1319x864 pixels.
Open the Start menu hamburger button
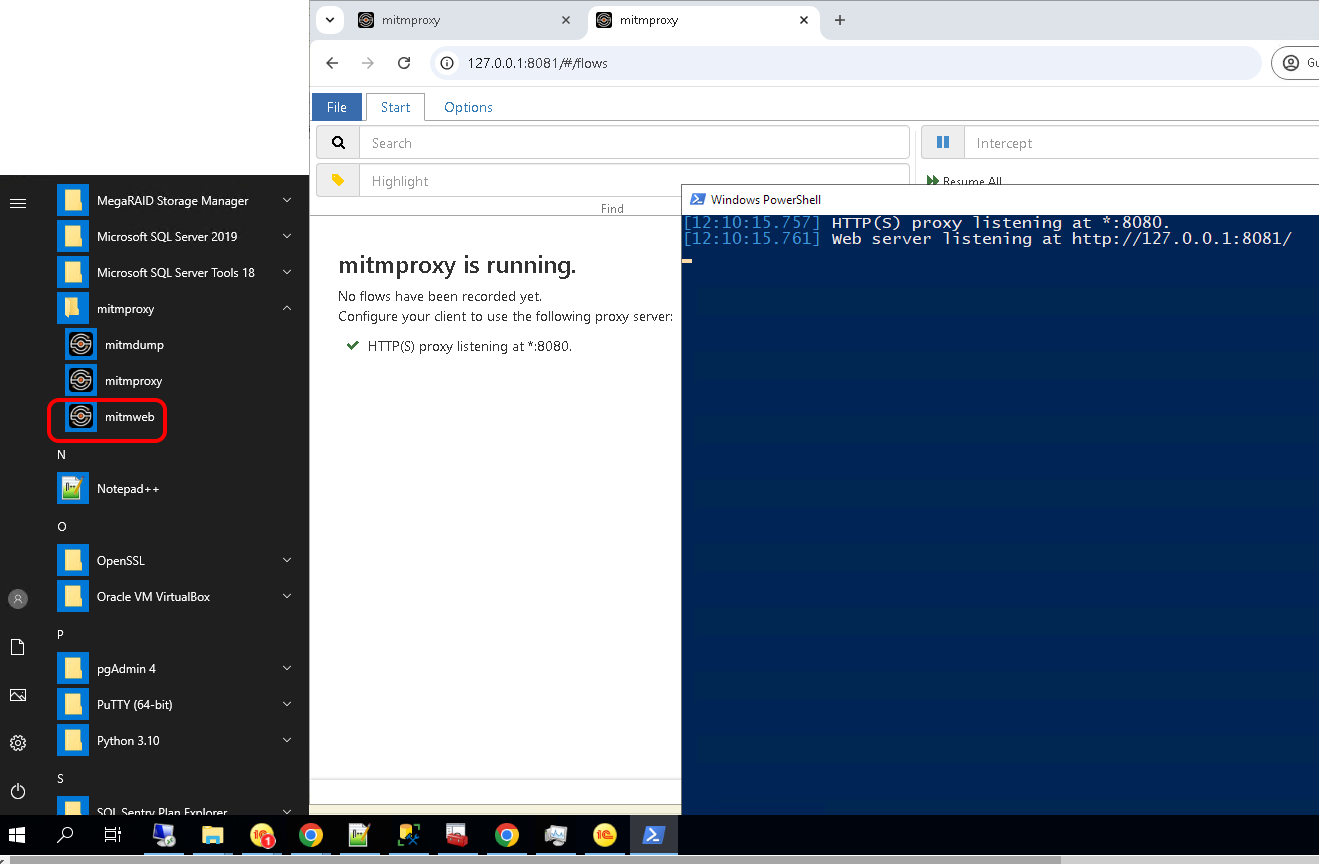click(x=18, y=203)
